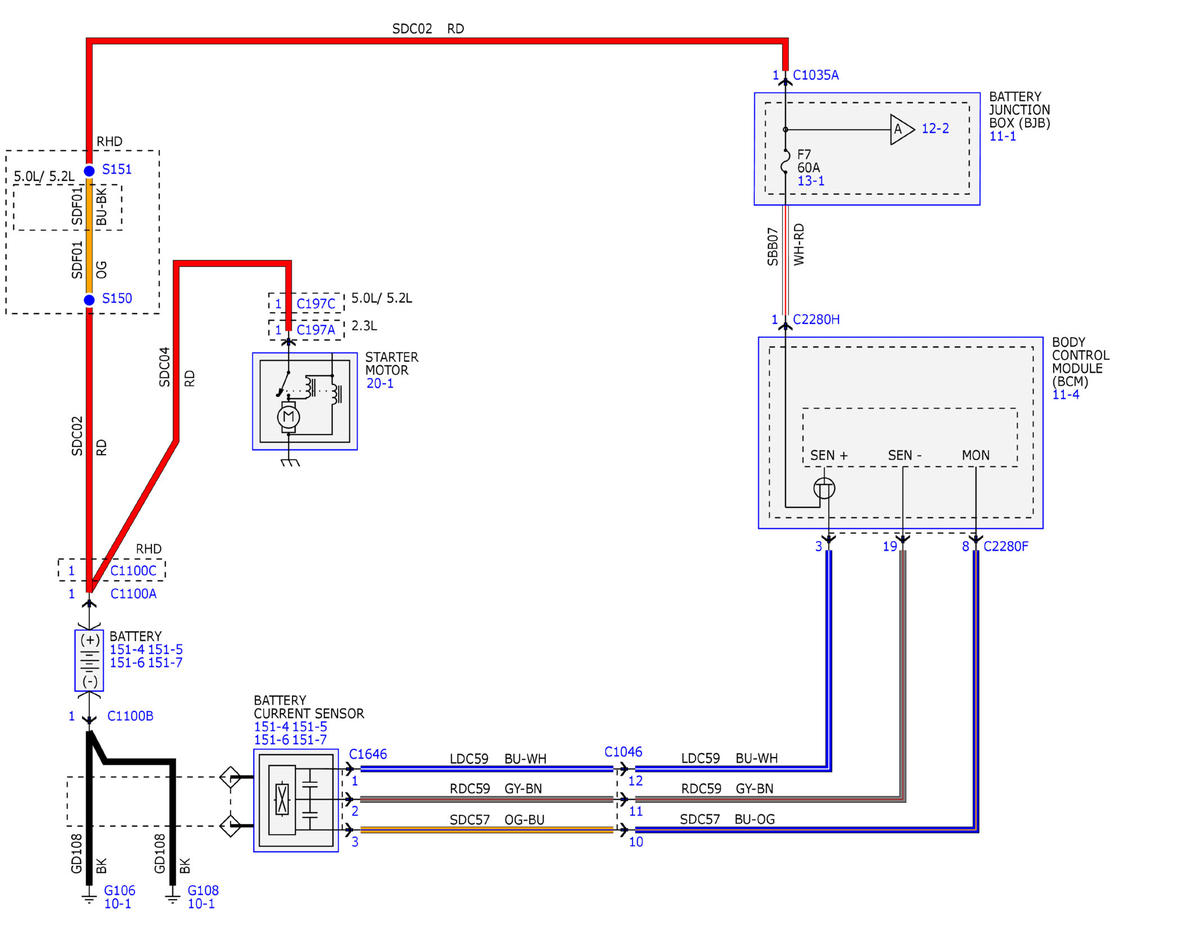Click the S150 blue splice dot
Screen dimensions: 1200x927
point(89,298)
